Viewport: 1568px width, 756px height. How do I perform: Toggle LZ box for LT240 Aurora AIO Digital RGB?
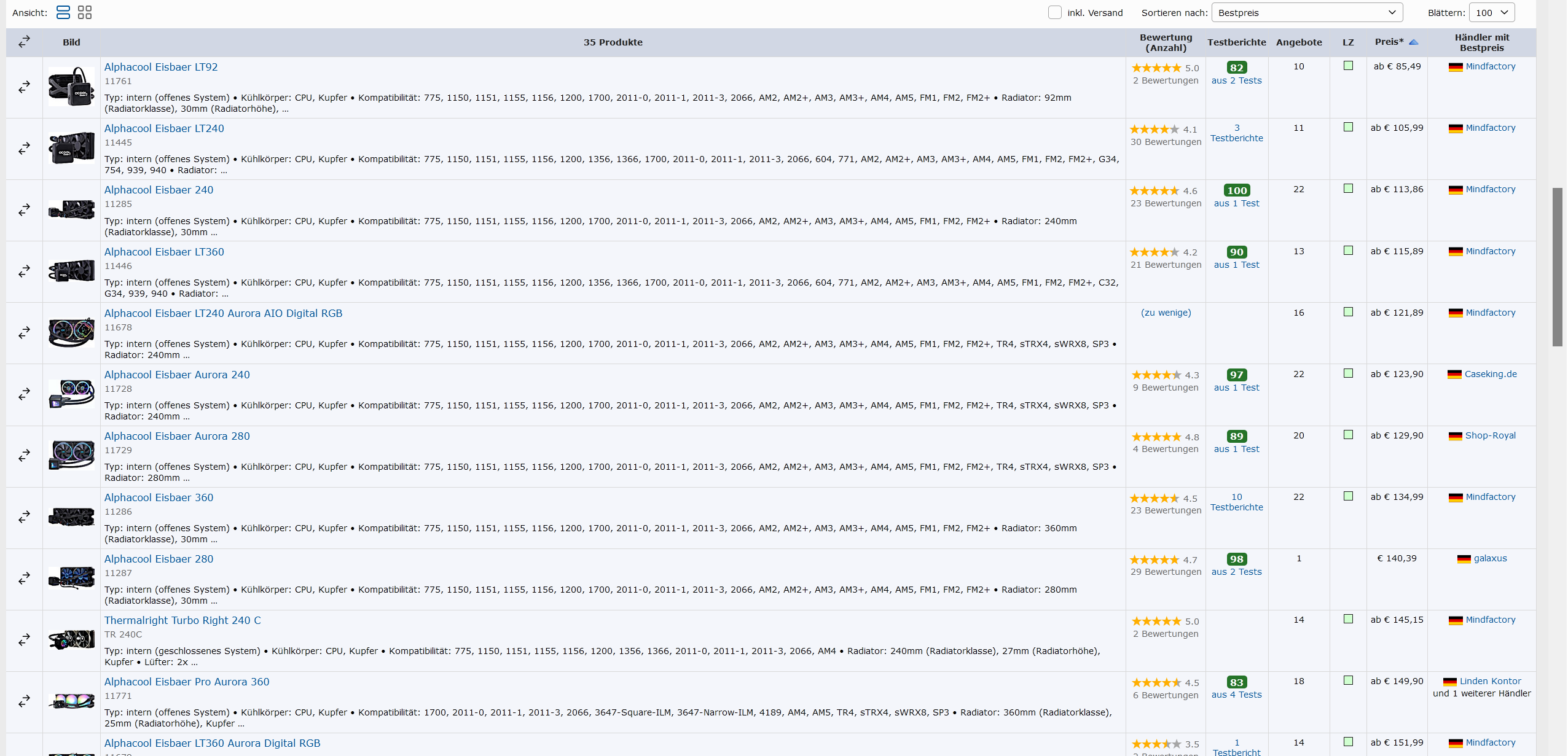tap(1348, 312)
